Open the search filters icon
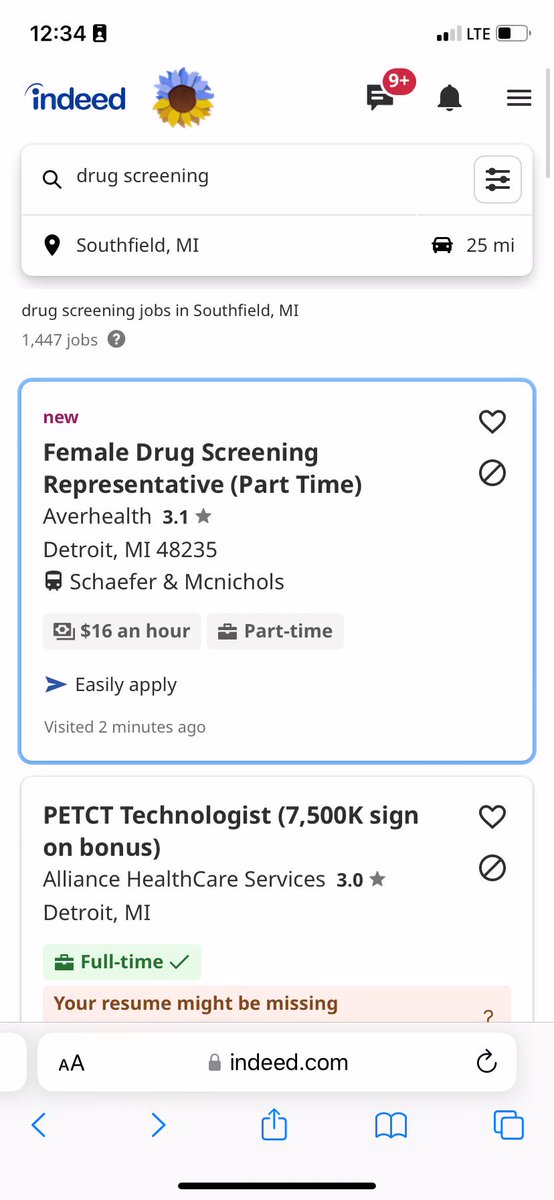Screen dimensions: 554x1200 [497, 180]
